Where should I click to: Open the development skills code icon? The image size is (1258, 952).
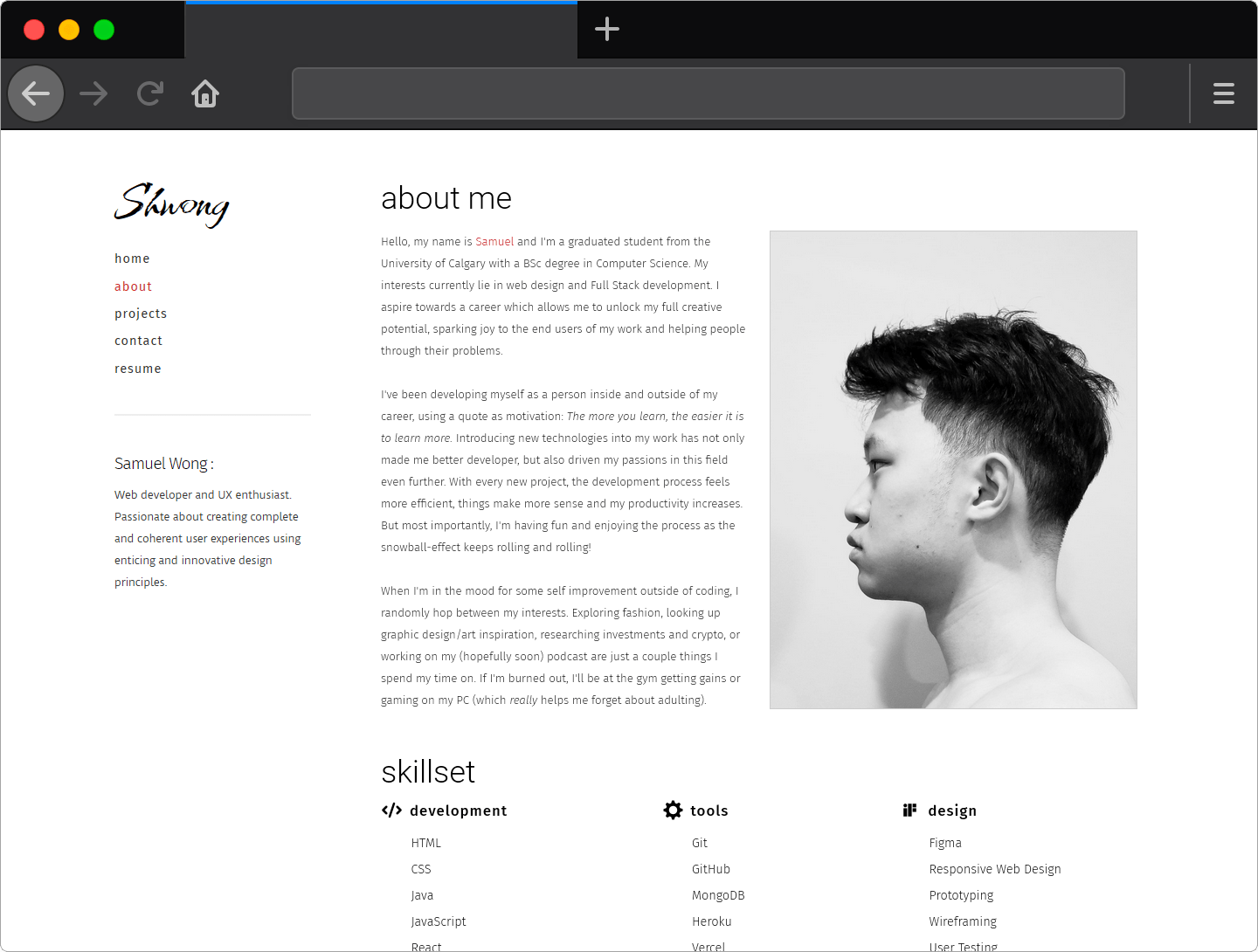[x=391, y=810]
